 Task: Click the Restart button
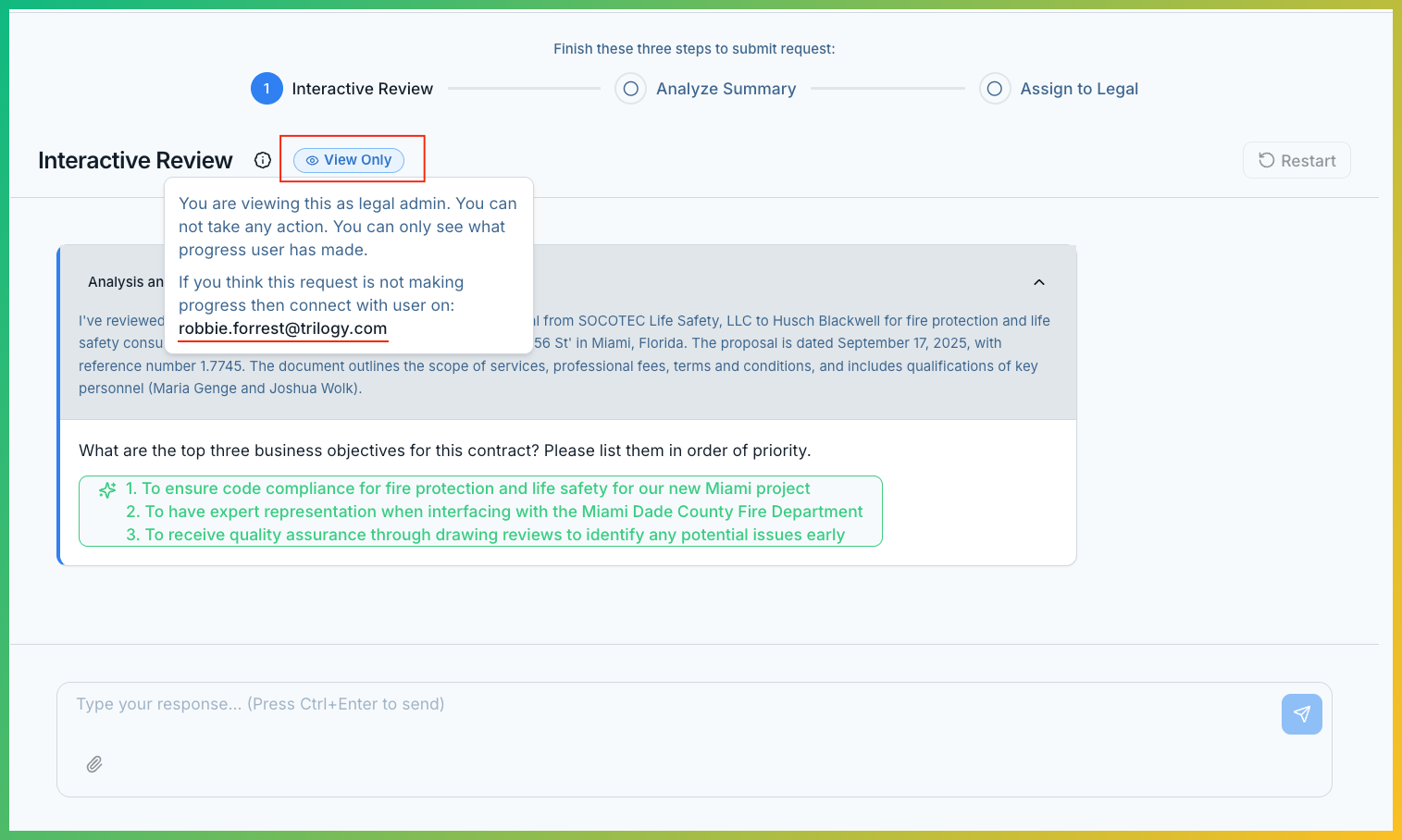coord(1296,160)
